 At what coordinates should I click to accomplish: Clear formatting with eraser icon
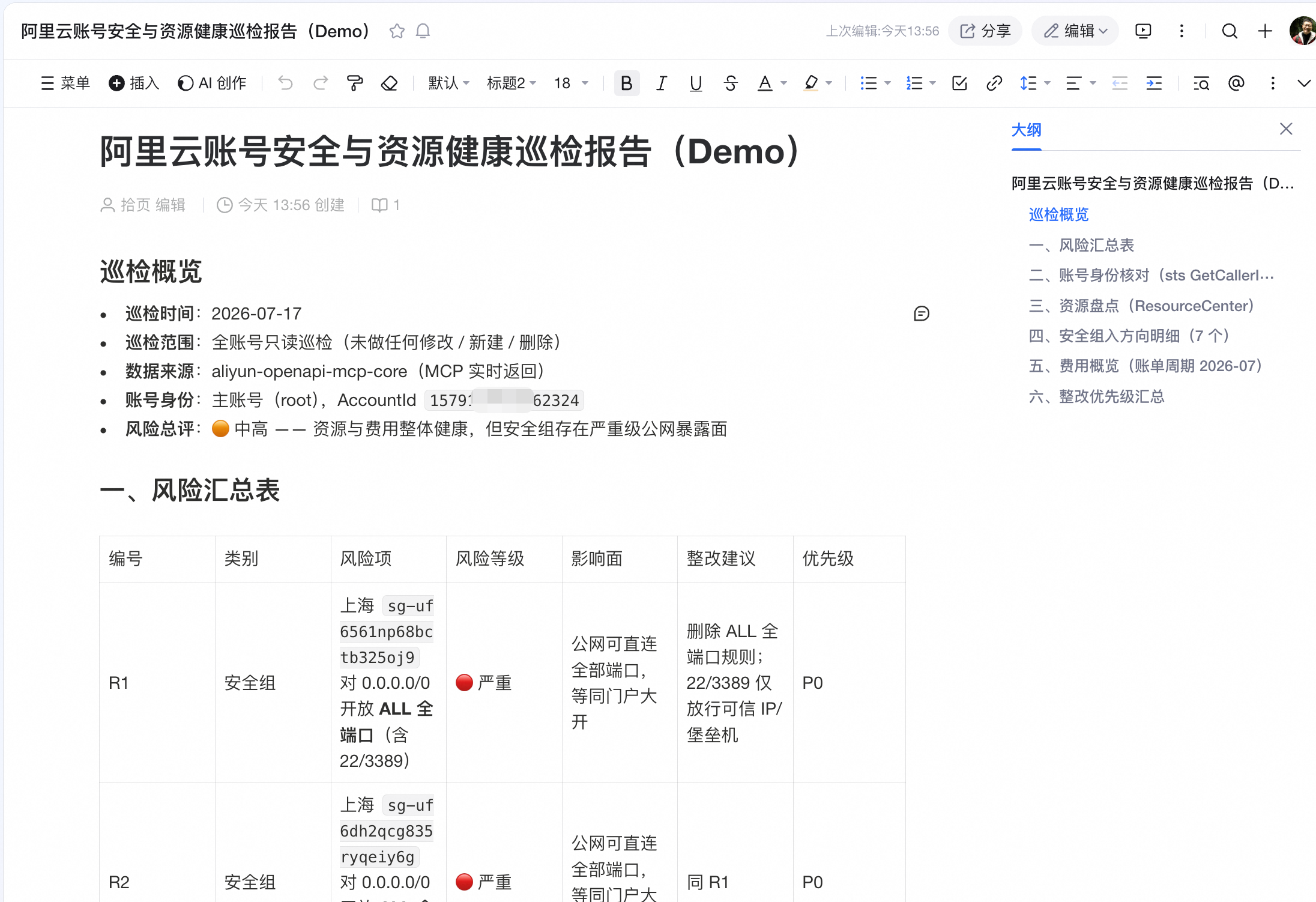point(390,83)
